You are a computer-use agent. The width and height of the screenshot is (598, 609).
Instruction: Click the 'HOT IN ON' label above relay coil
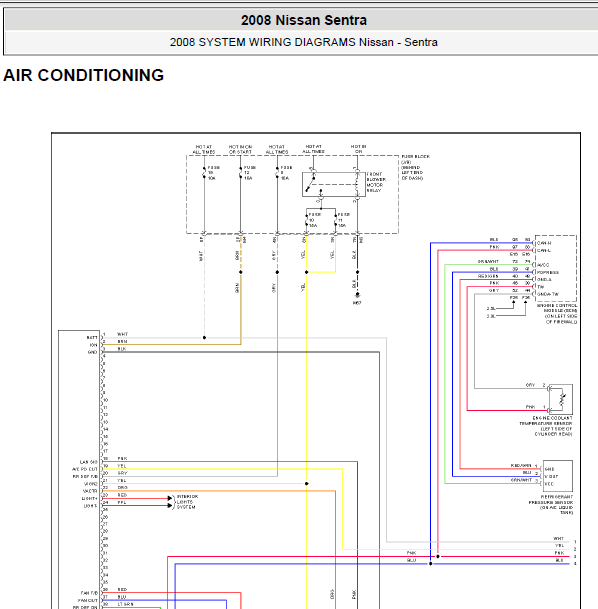(x=358, y=149)
